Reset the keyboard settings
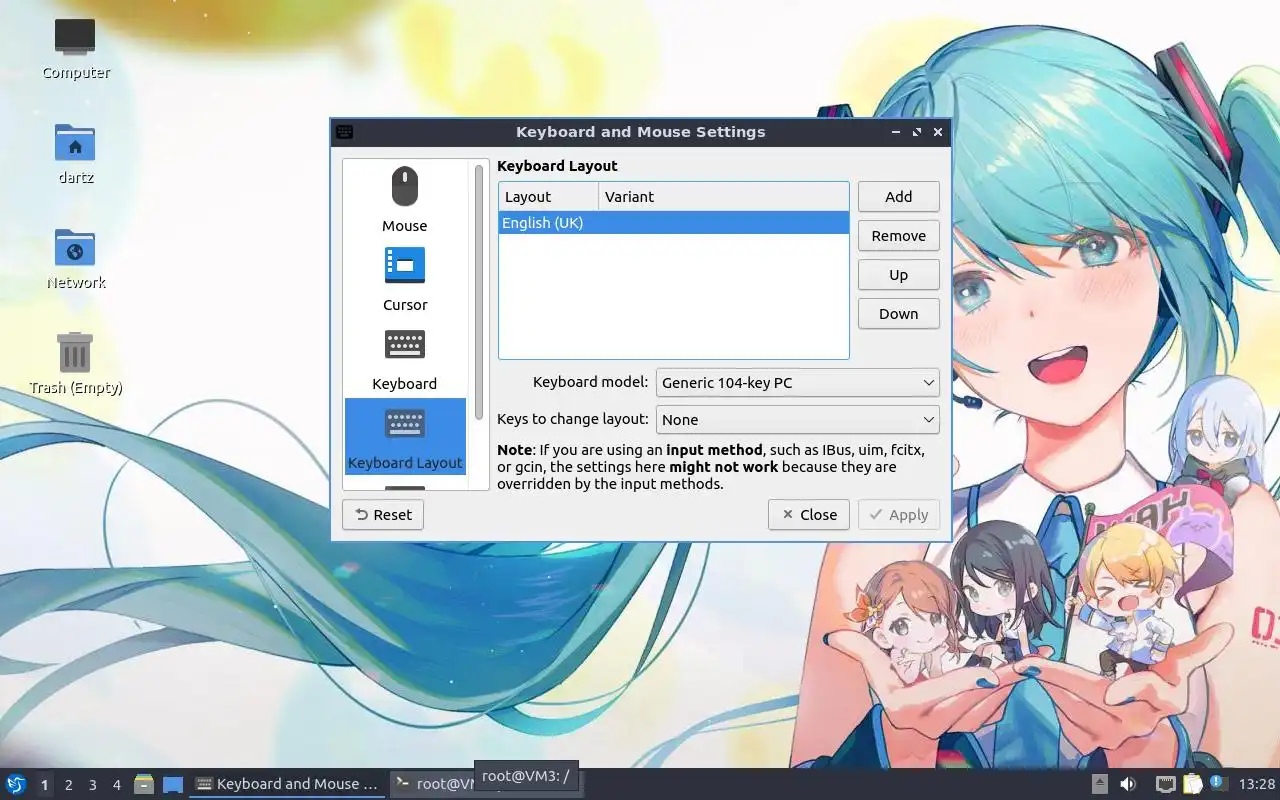The height and width of the screenshot is (800, 1280). [x=383, y=514]
